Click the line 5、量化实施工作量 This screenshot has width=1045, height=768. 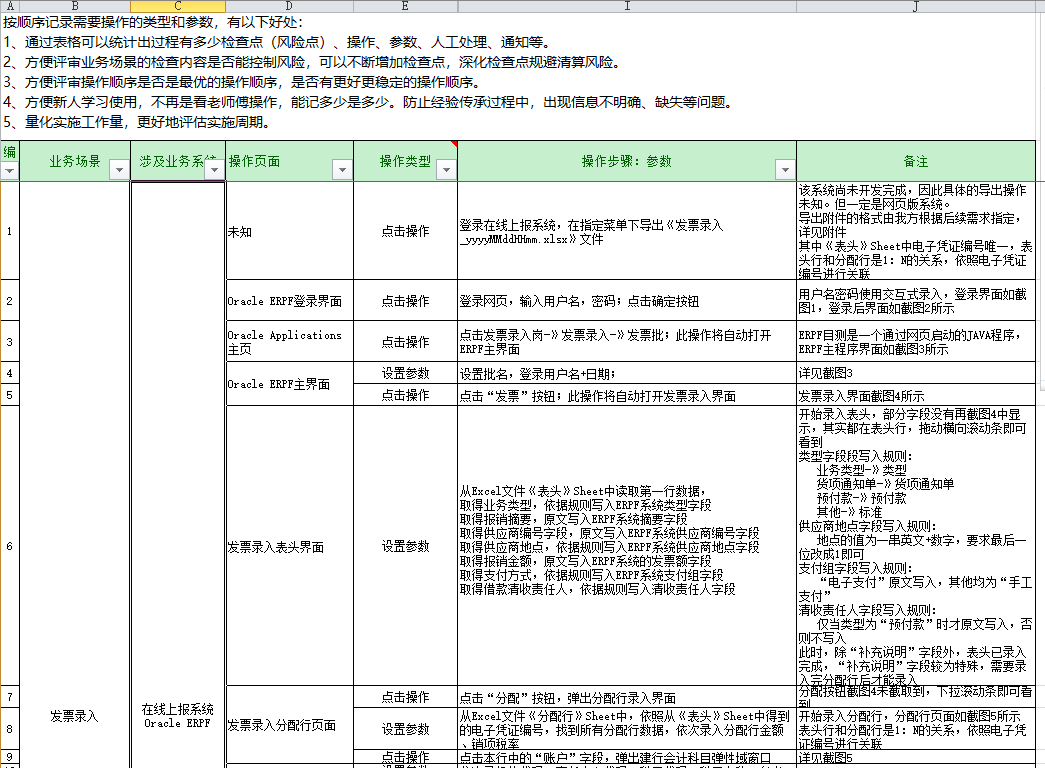pyautogui.click(x=139, y=122)
